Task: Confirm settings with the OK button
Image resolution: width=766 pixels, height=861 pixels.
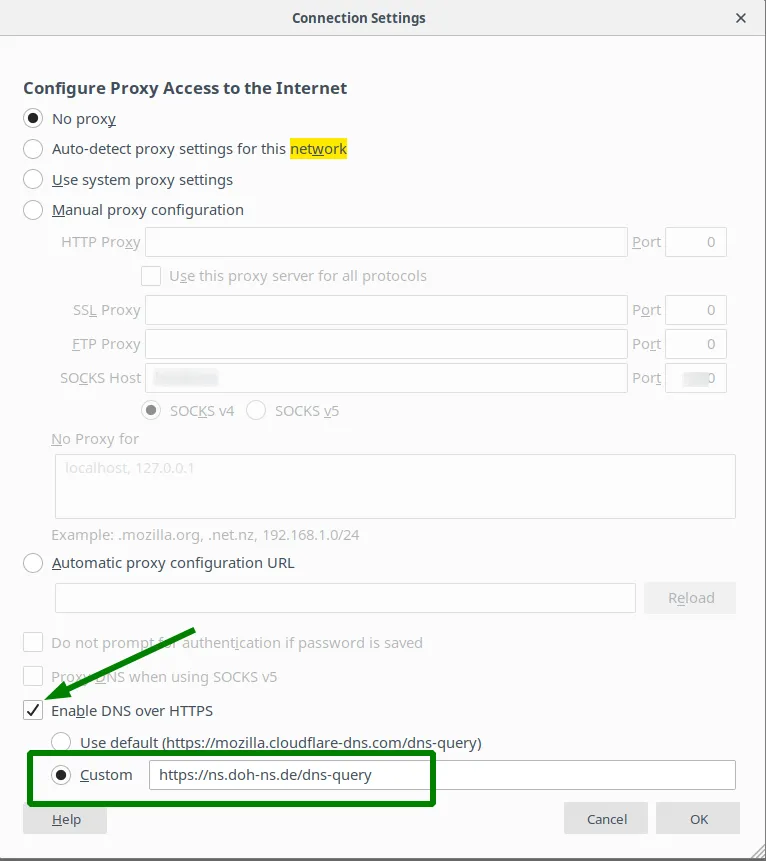Action: [x=698, y=819]
